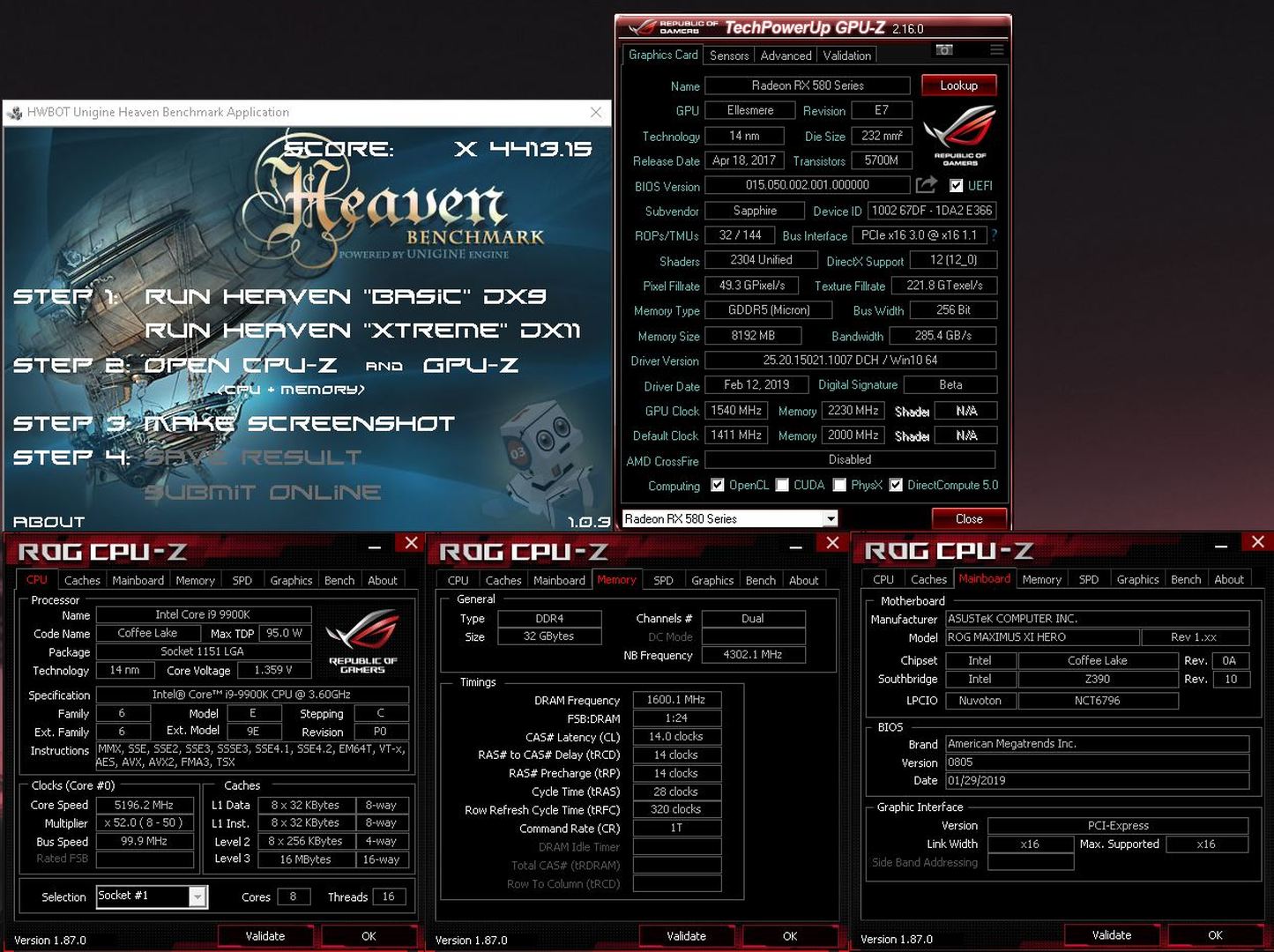Click the BIOS Date field 01/29/2019

tap(1098, 781)
